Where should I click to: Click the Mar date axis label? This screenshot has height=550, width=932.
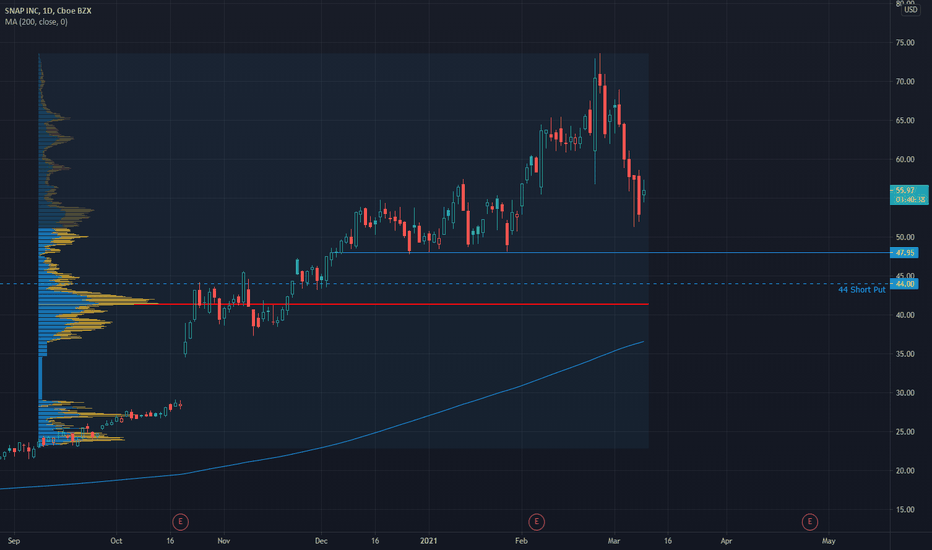614,541
